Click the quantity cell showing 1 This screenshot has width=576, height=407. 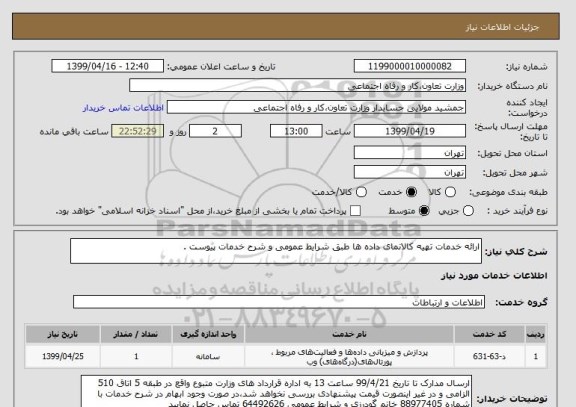click(136, 356)
